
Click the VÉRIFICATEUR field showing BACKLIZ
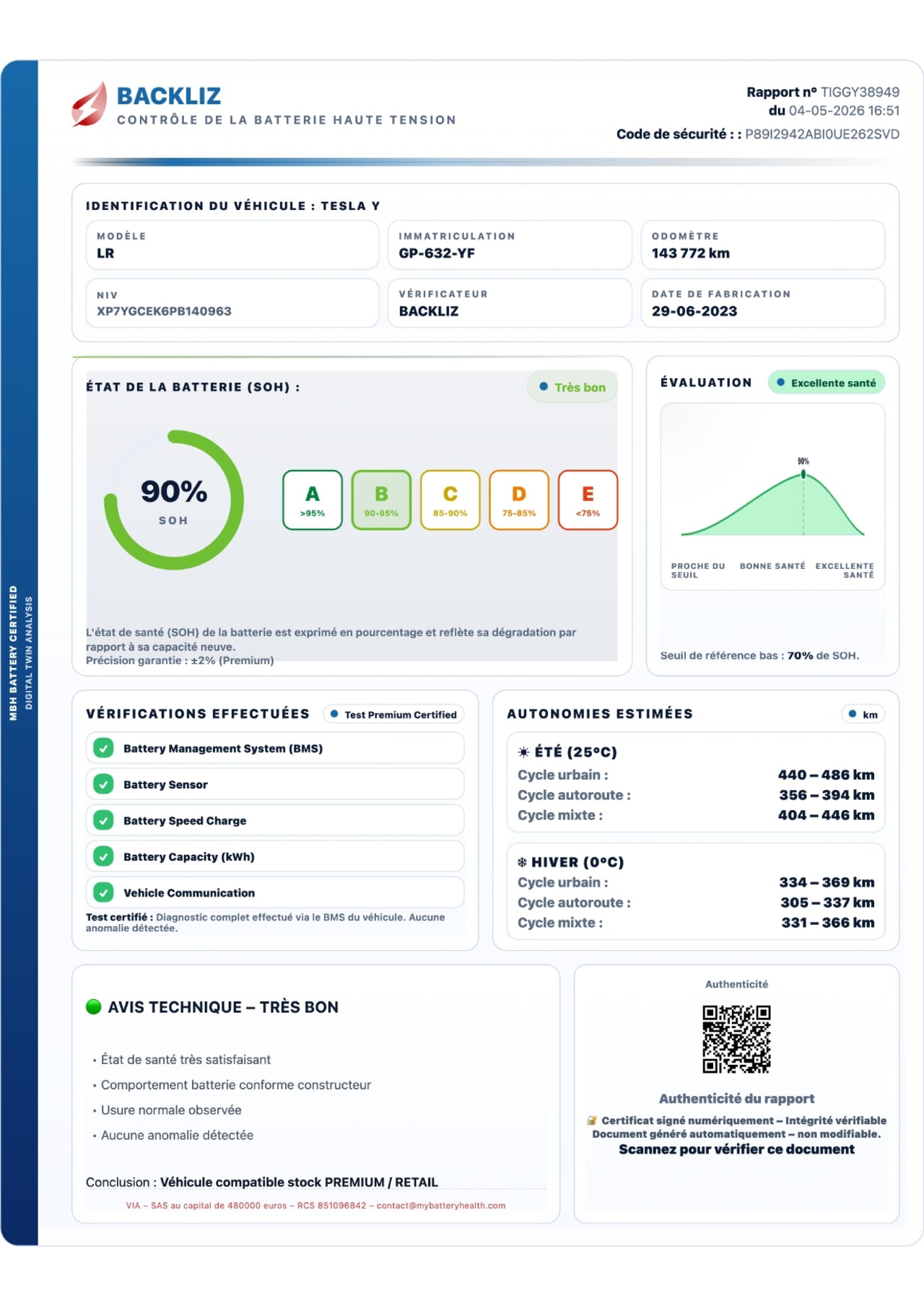(510, 303)
